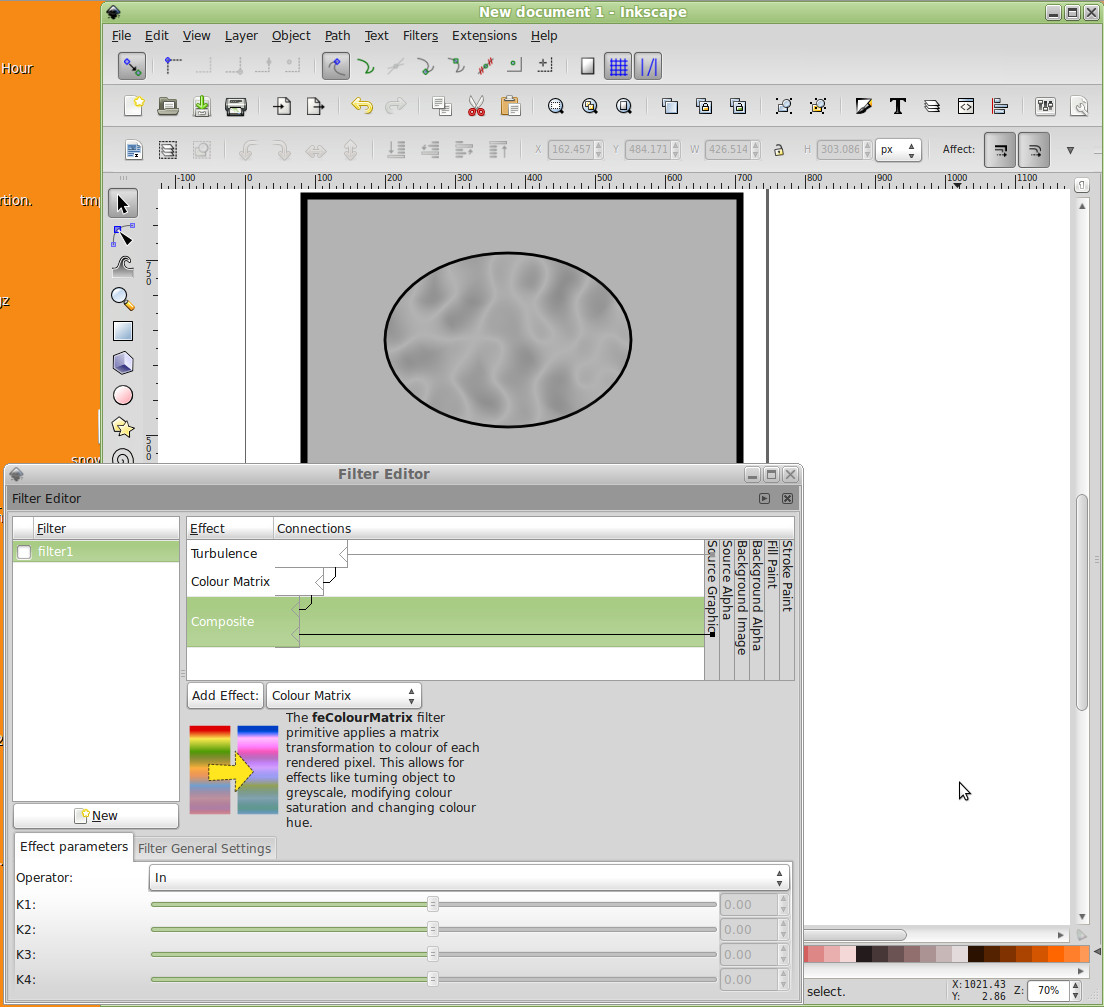Click the Print document icon
Viewport: 1104px width, 1007px height.
tap(236, 106)
